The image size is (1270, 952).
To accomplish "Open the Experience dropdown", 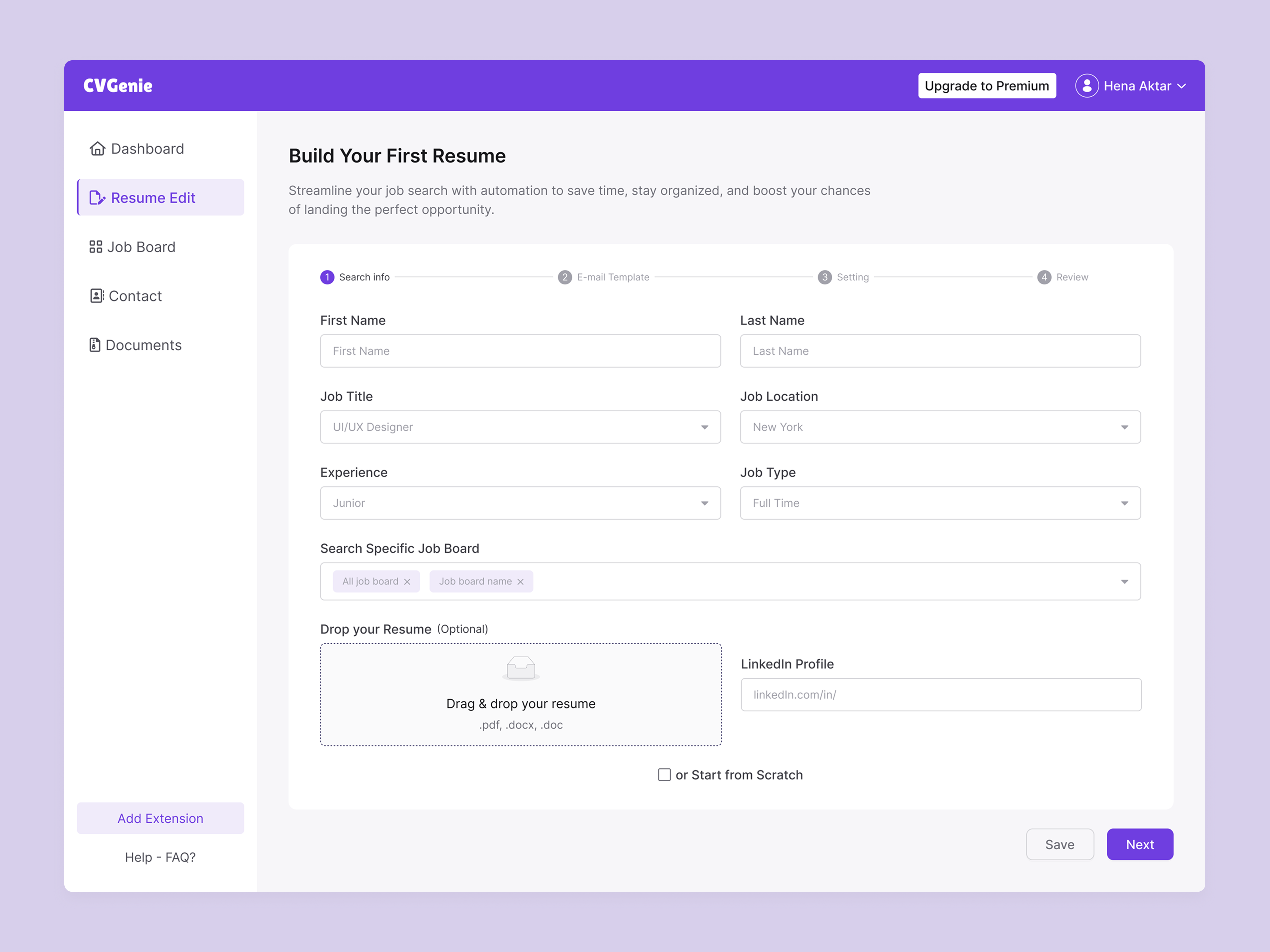I will (x=520, y=503).
